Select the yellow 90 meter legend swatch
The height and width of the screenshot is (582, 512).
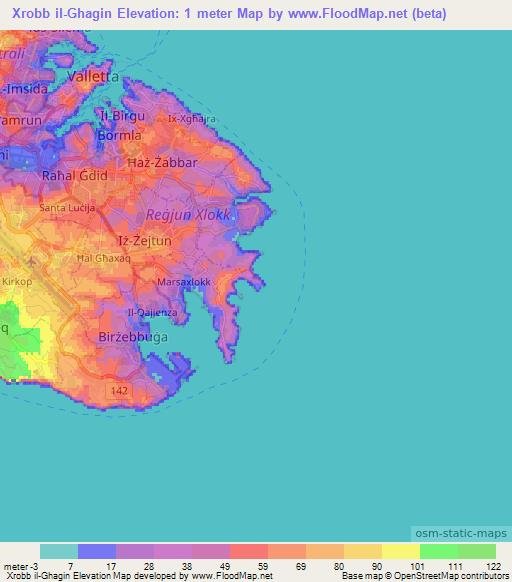tap(401, 551)
